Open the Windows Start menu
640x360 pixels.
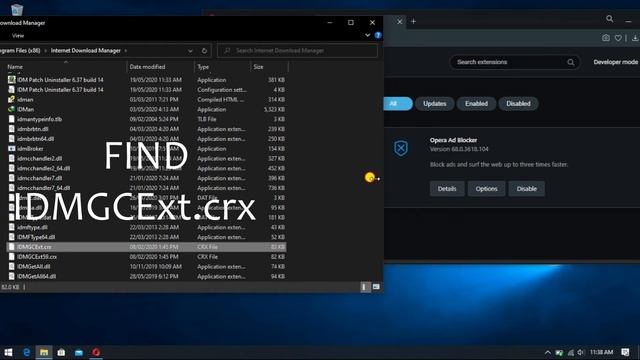click(x=8, y=352)
